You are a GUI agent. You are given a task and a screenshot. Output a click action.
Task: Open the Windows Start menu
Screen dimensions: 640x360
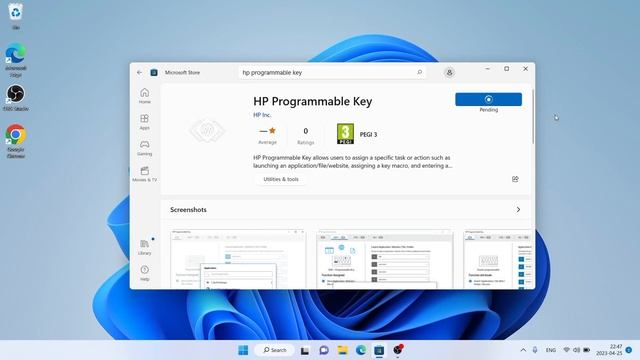(243, 350)
